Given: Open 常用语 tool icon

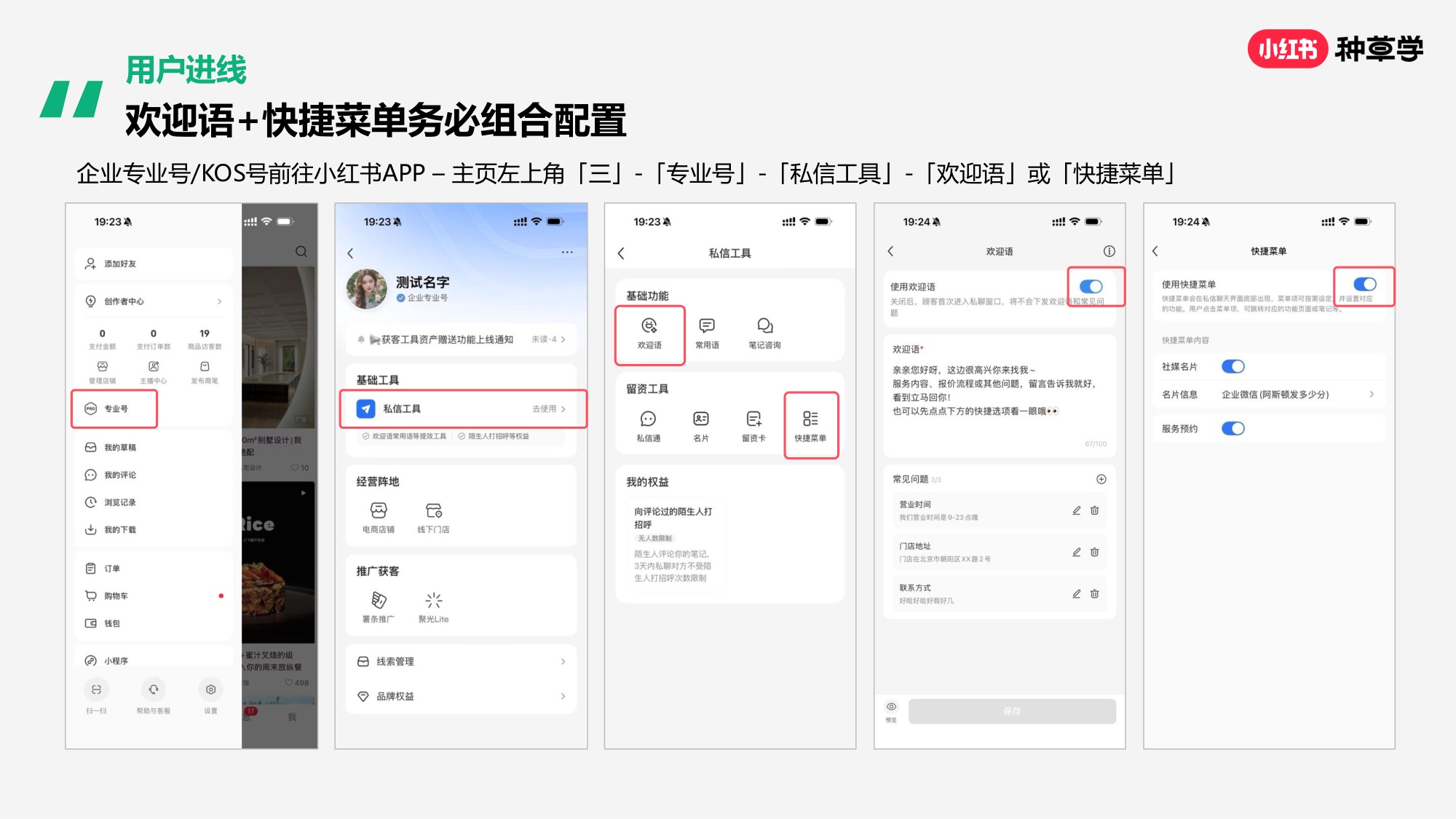Looking at the screenshot, I should point(706,333).
